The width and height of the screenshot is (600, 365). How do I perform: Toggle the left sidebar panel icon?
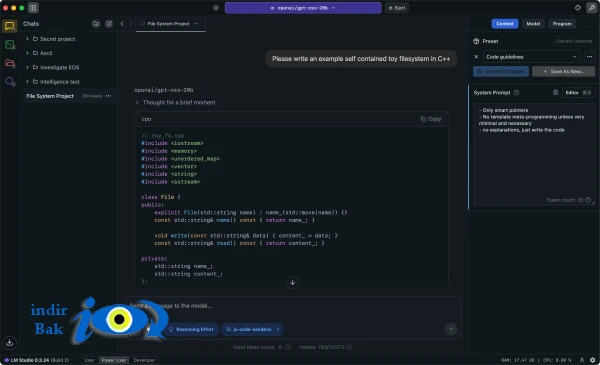tap(33, 8)
